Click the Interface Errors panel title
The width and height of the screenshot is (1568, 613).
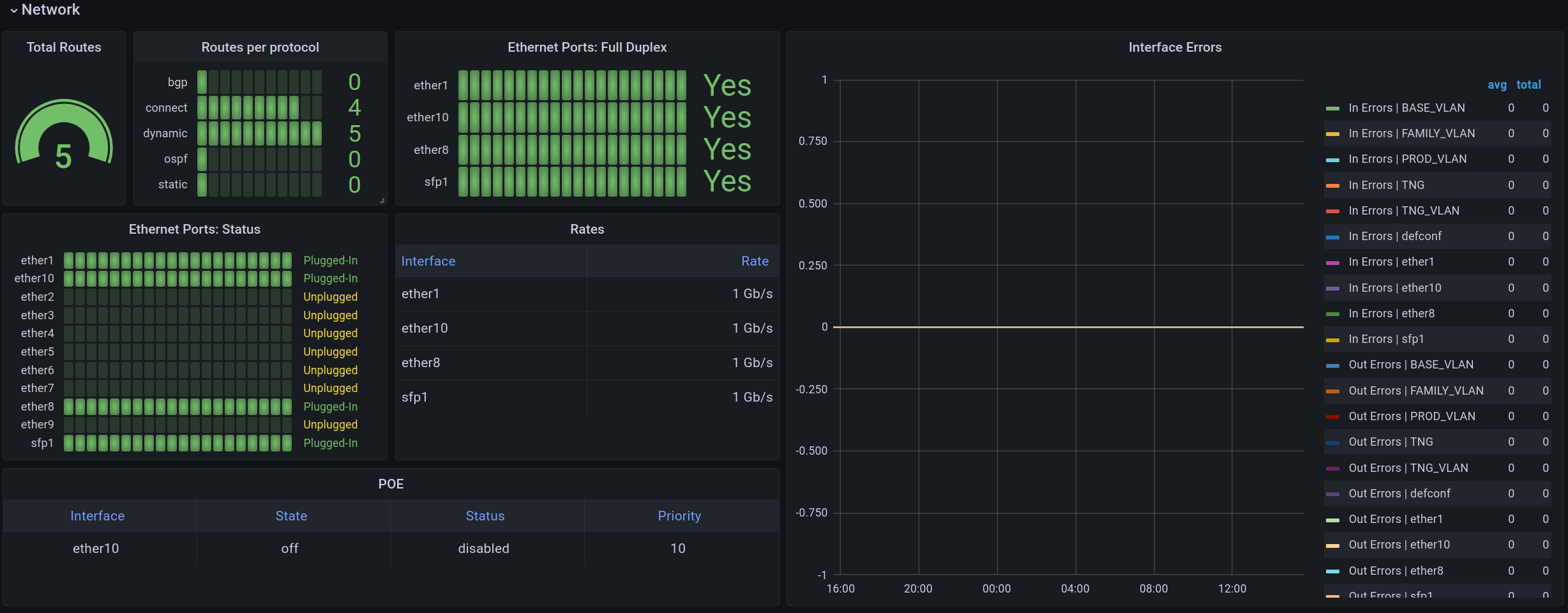pos(1175,47)
